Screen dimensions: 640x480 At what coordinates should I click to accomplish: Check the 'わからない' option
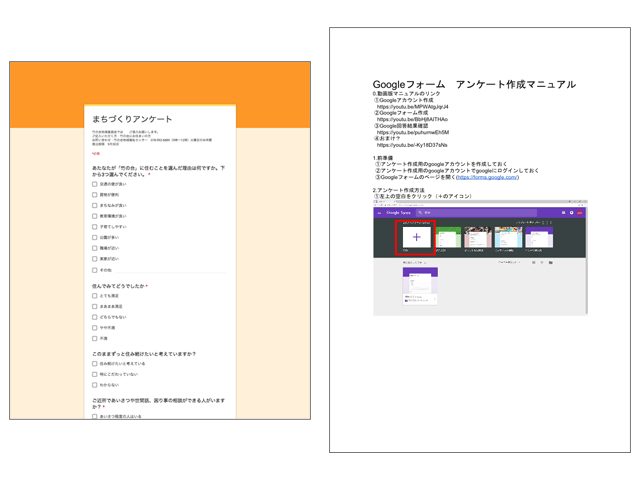95,385
